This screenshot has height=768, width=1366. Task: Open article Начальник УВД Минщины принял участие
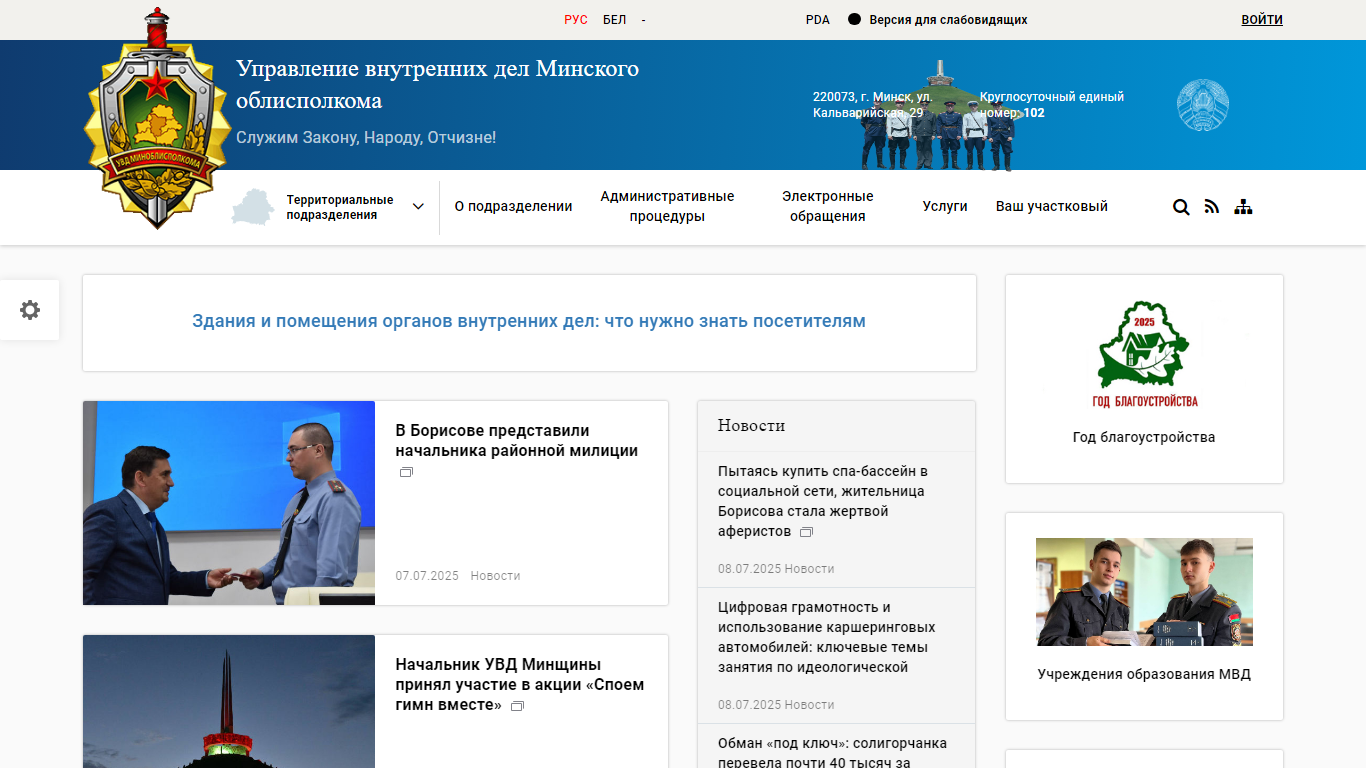point(520,685)
